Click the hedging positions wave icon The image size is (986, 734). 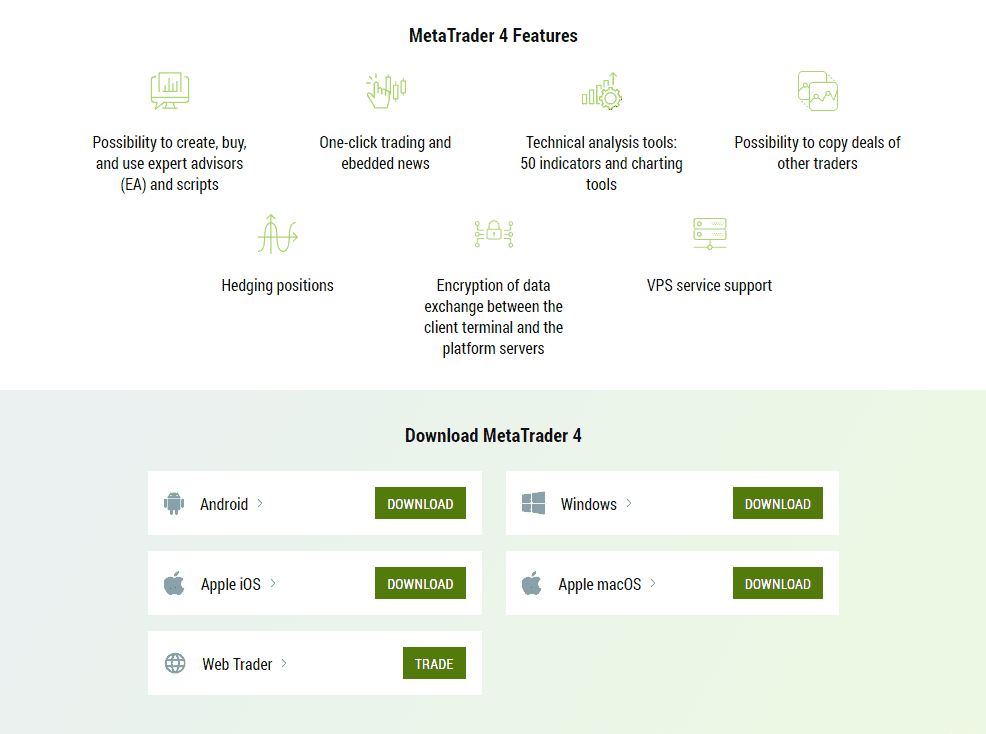(x=278, y=234)
